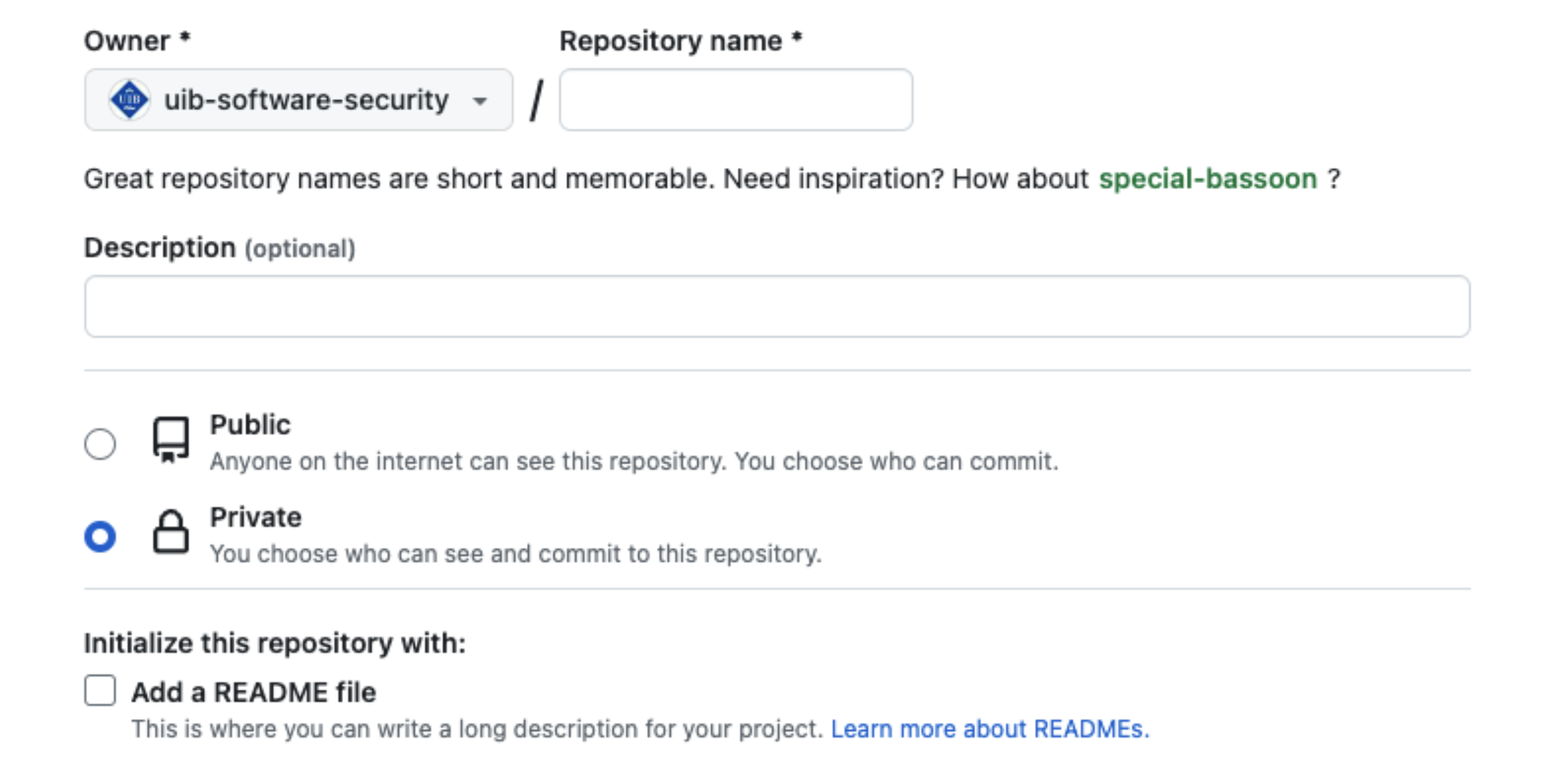Screen dimensions: 1568x771
Task: Select the Public visibility radio button
Action: click(x=100, y=444)
